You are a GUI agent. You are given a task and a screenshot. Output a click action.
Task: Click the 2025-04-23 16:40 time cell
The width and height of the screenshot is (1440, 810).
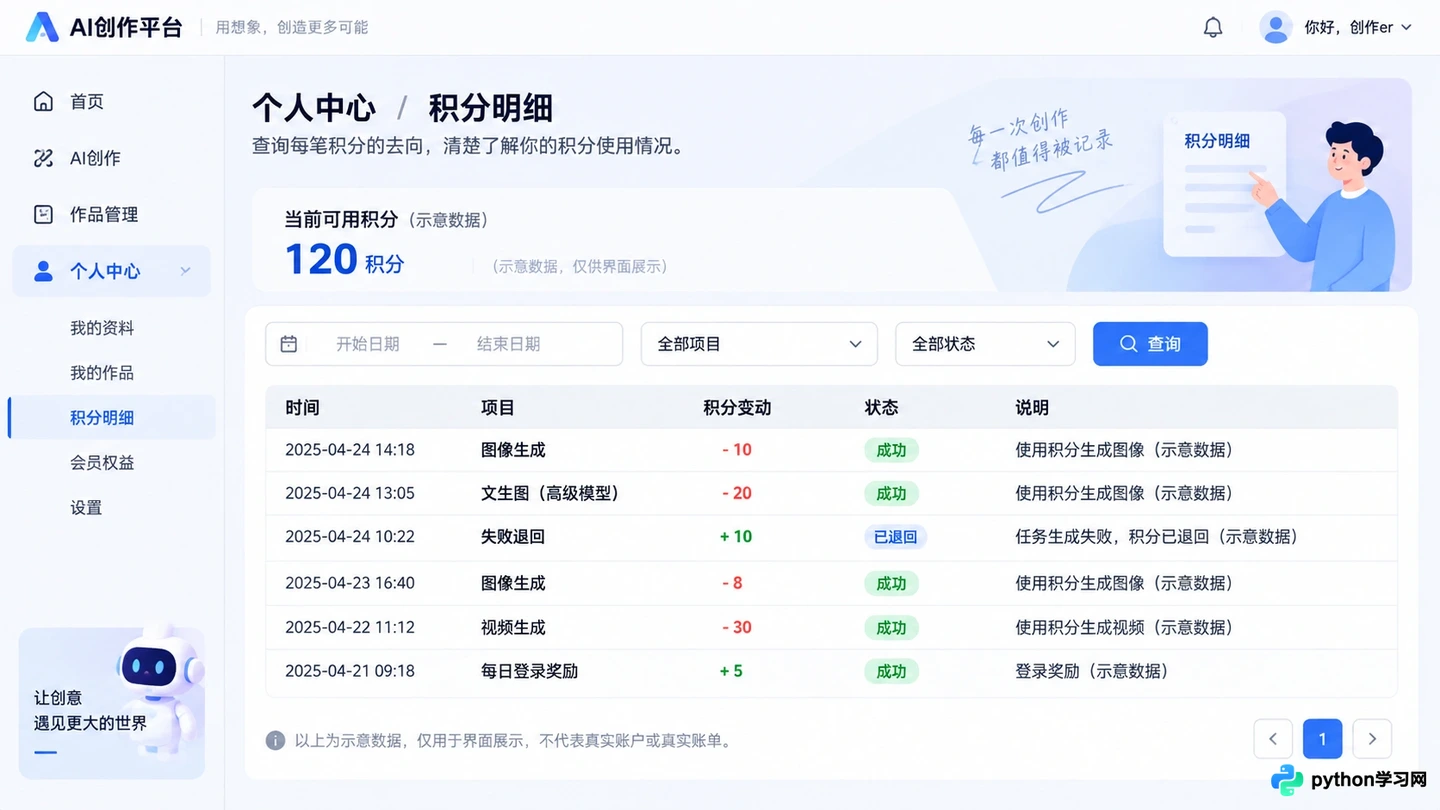350,583
